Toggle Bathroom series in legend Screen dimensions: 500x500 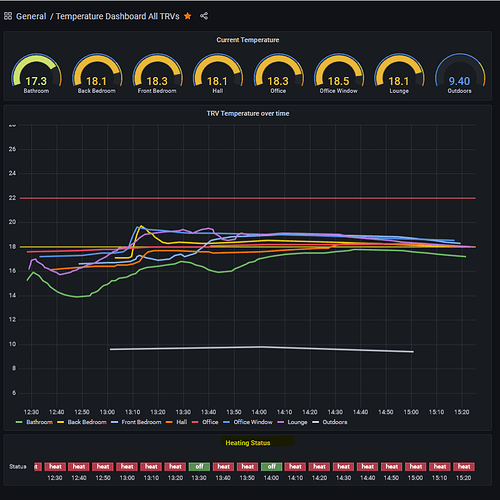tap(39, 422)
